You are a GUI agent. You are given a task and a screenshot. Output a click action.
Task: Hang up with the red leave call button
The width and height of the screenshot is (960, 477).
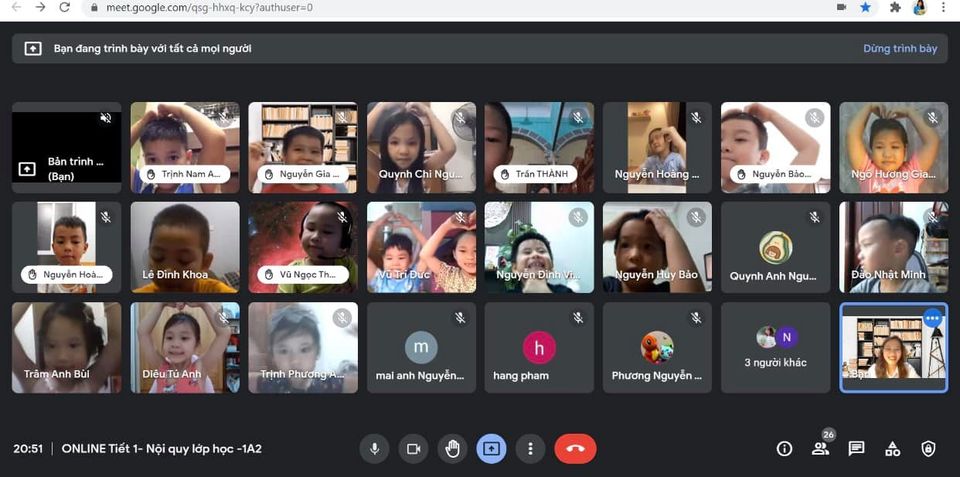click(575, 449)
